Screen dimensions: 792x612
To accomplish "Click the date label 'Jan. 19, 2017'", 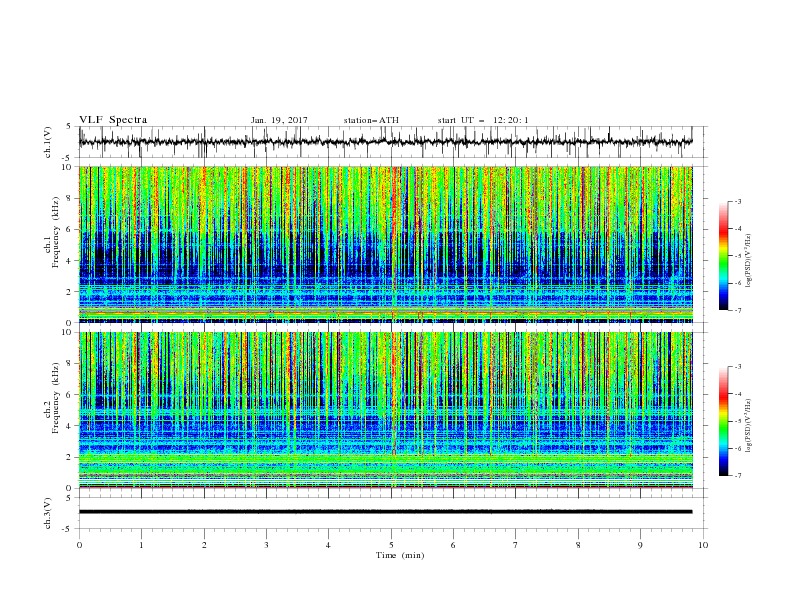I will 279,120.
